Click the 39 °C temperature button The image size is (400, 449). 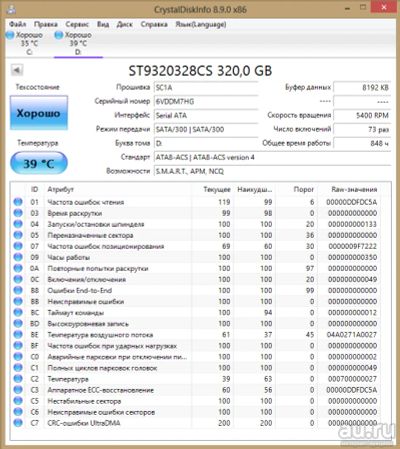(x=39, y=163)
